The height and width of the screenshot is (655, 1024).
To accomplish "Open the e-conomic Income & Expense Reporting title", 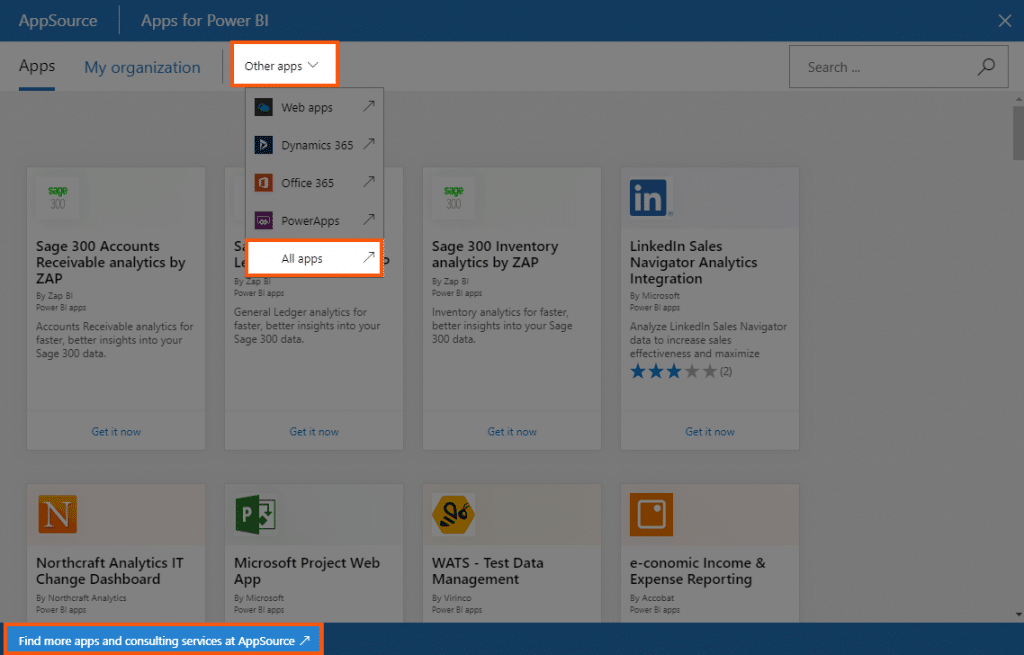I will [x=697, y=571].
